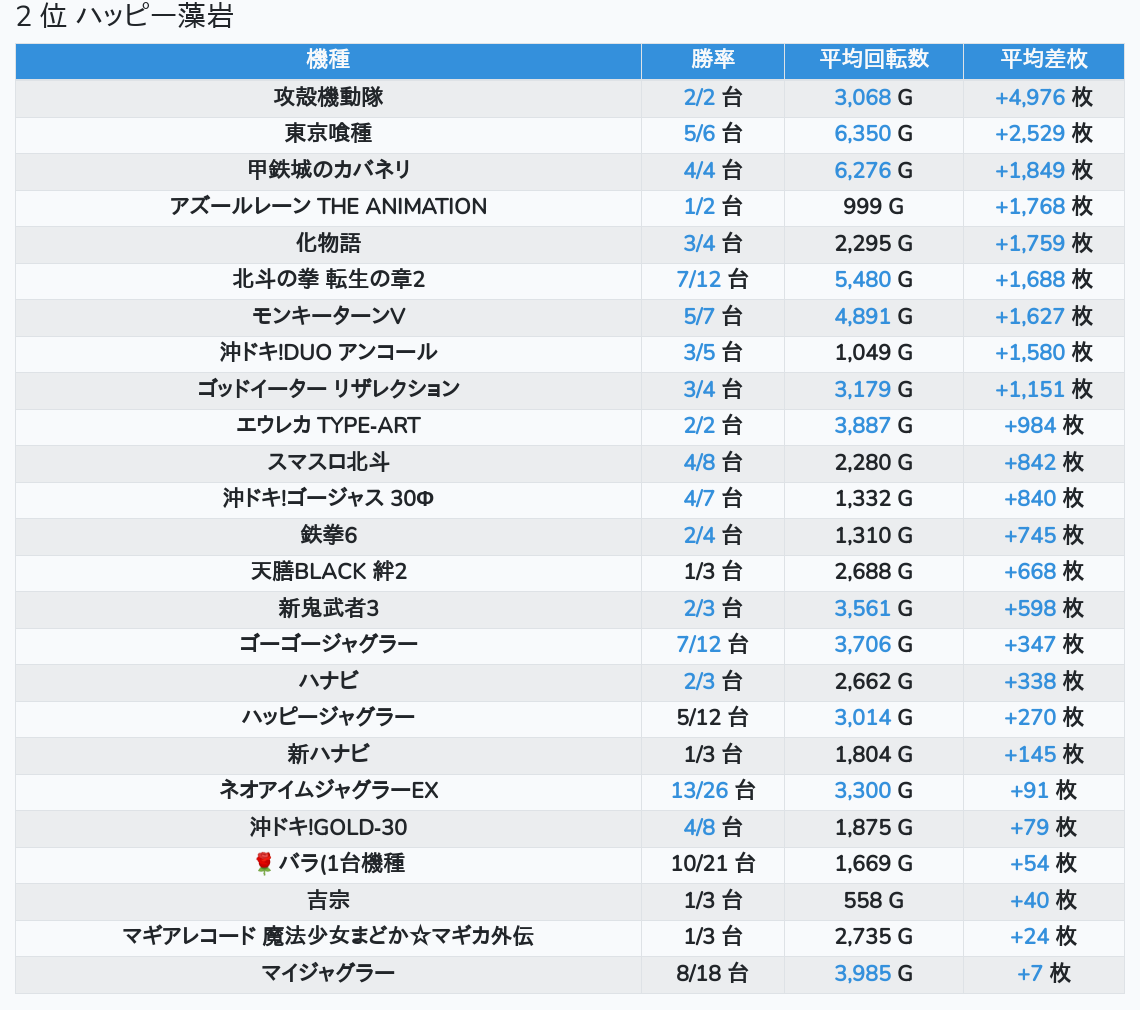Click the スマスロ北斗 machine name

tap(328, 462)
